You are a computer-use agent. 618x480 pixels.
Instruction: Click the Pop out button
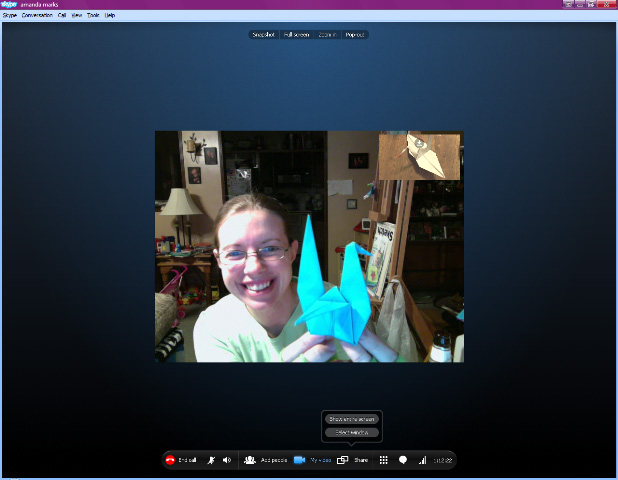coord(355,35)
